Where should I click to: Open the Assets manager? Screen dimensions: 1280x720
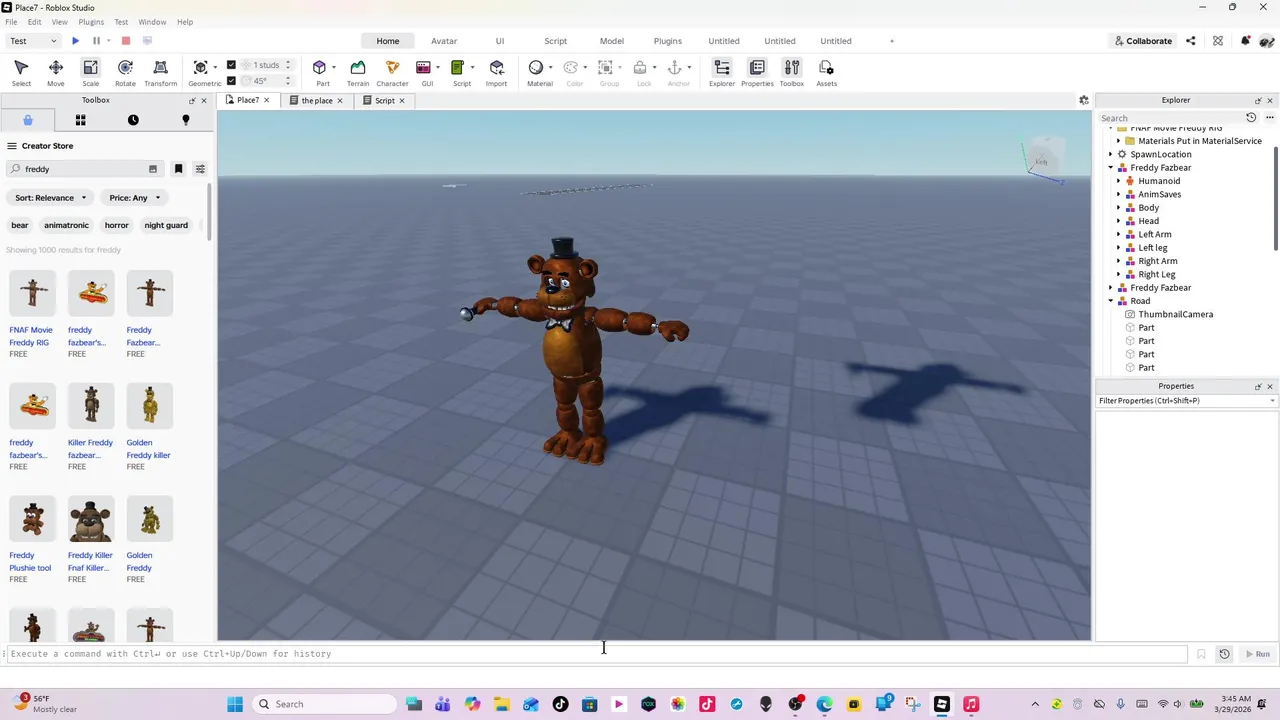click(x=826, y=72)
